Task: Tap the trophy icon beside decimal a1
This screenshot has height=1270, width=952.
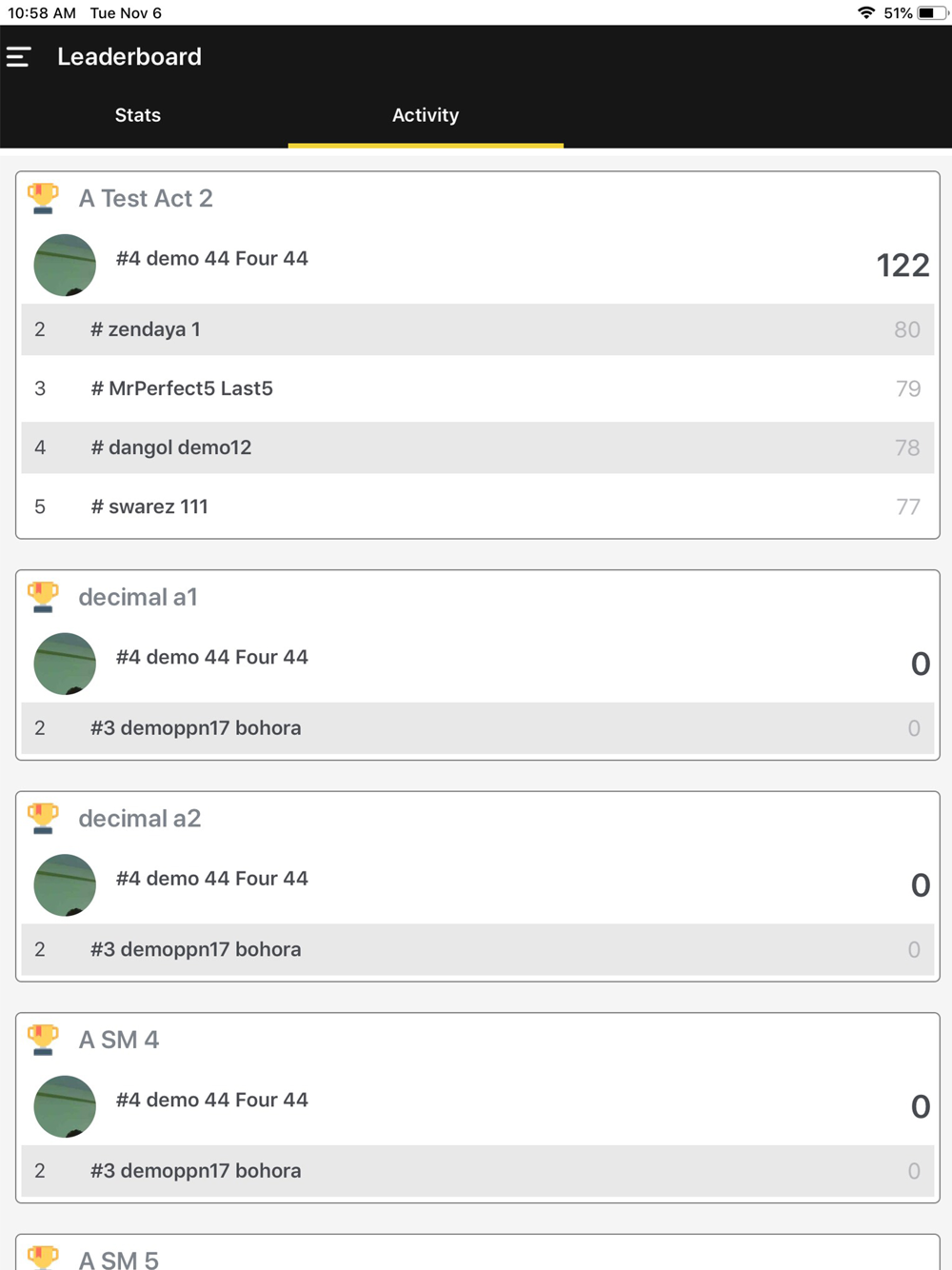Action: pyautogui.click(x=43, y=597)
